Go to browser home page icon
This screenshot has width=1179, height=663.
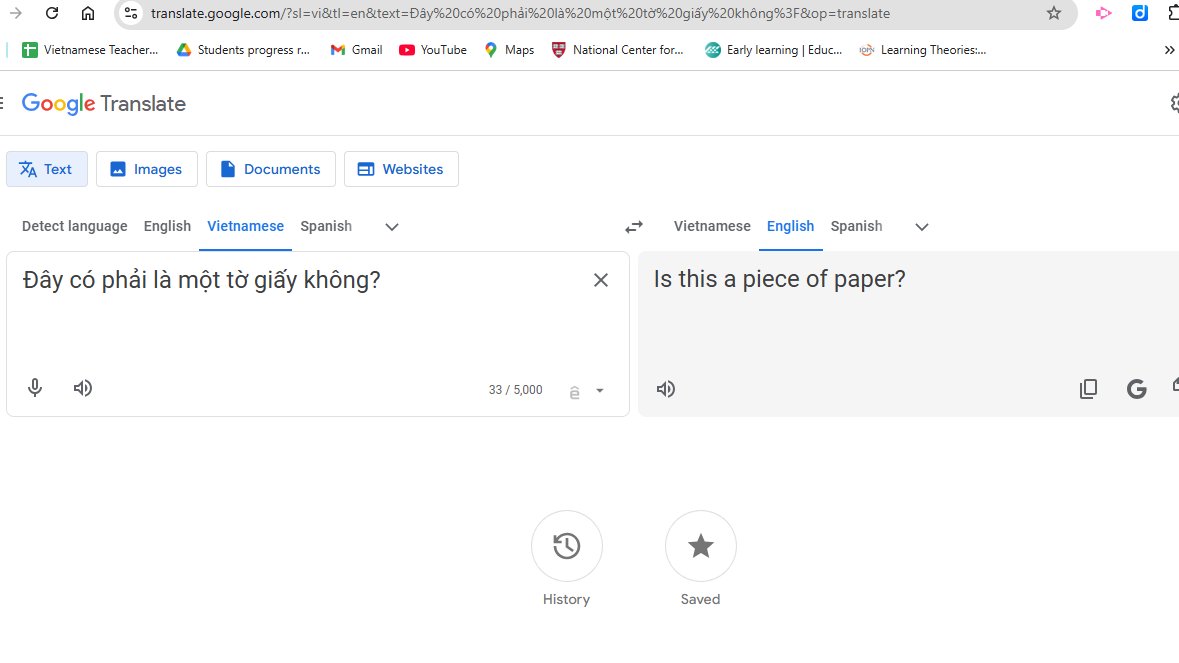coord(88,14)
